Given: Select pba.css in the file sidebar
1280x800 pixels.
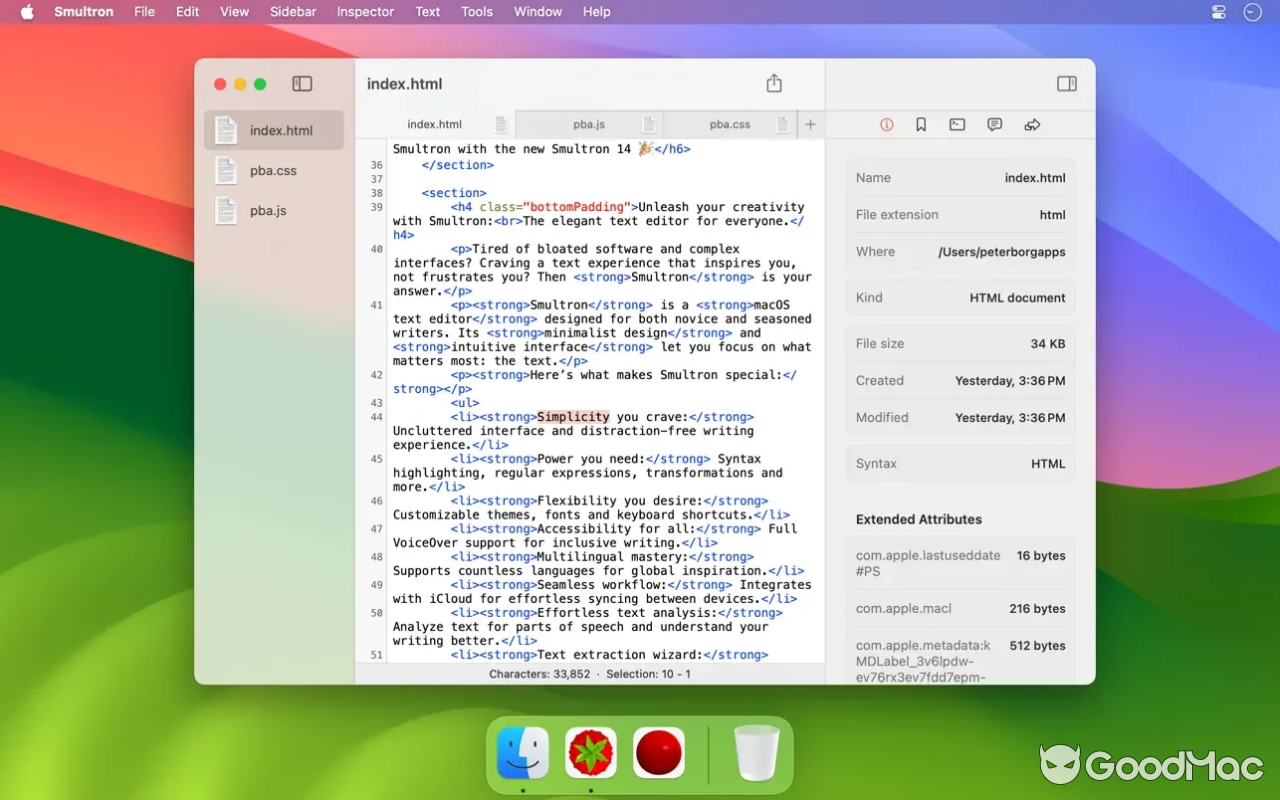Looking at the screenshot, I should [x=272, y=170].
